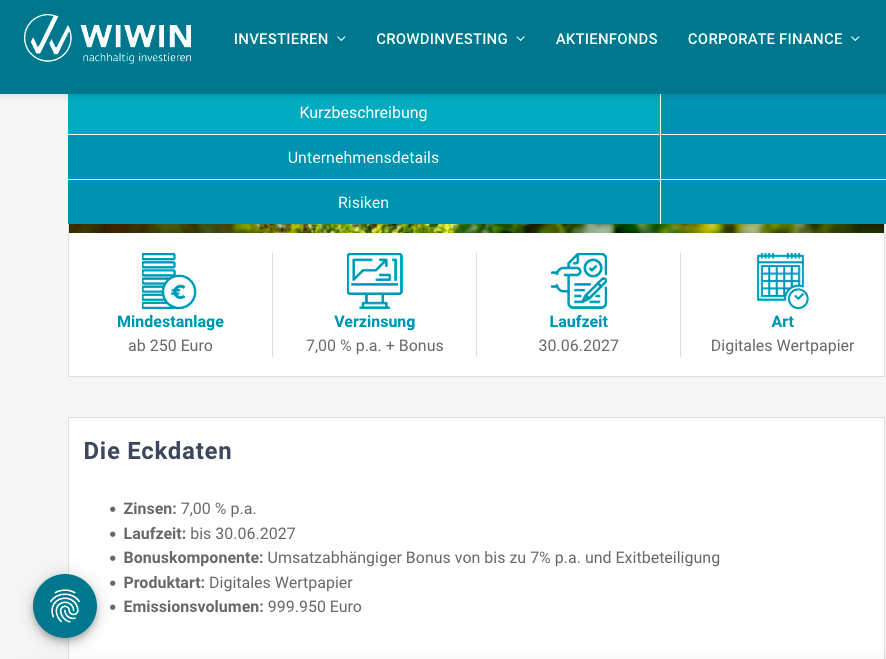The width and height of the screenshot is (886, 659).
Task: Click the fingerprint privacy settings button
Action: (65, 606)
